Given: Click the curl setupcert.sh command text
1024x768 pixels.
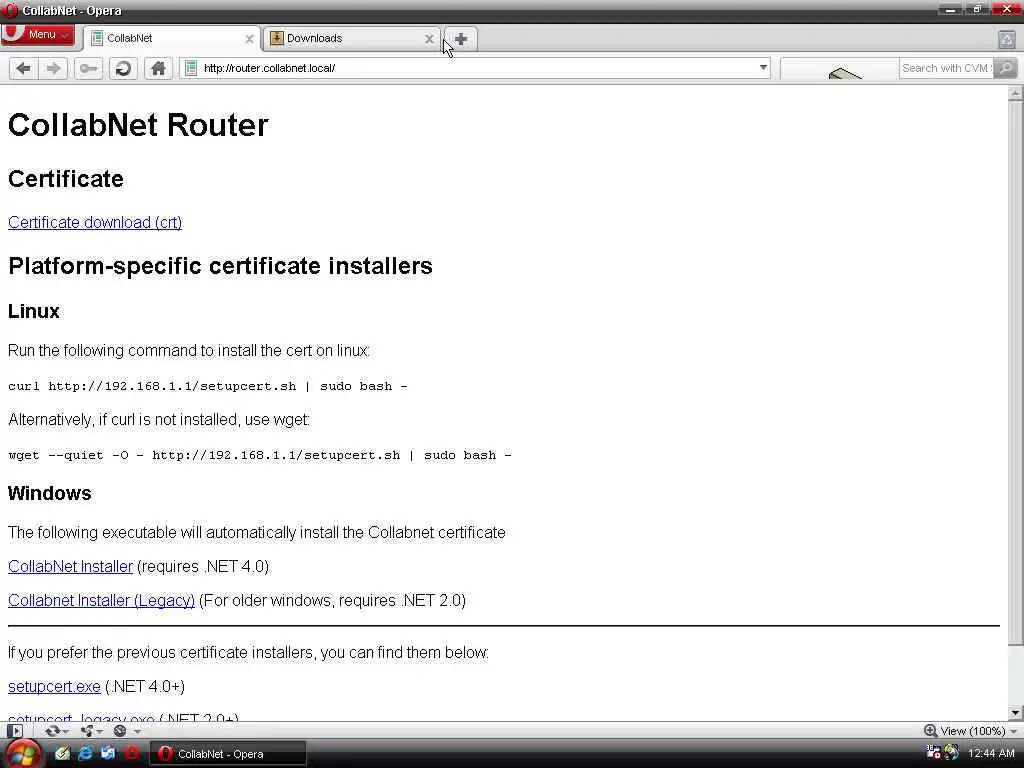Looking at the screenshot, I should pos(208,386).
